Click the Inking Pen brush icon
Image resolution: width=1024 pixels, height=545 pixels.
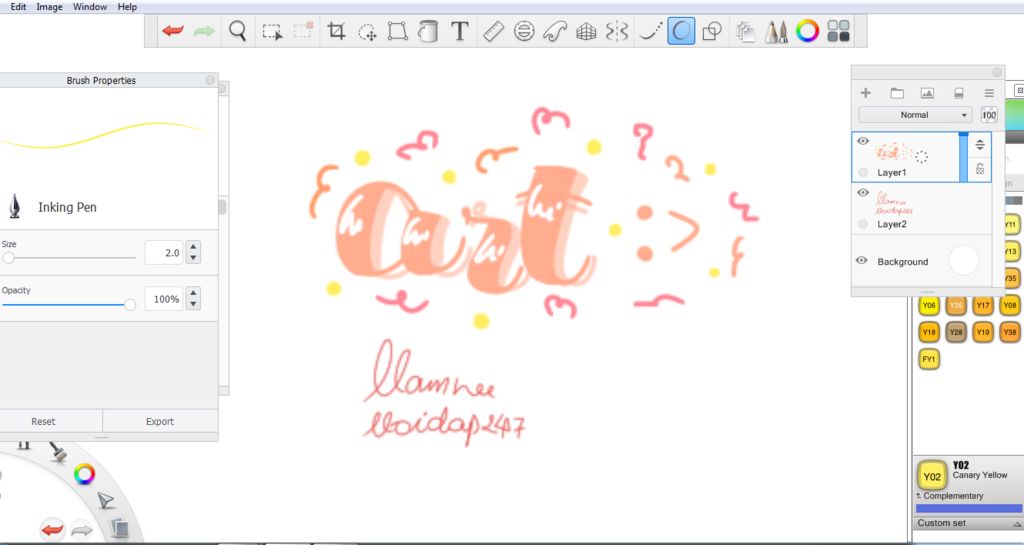pyautogui.click(x=14, y=206)
